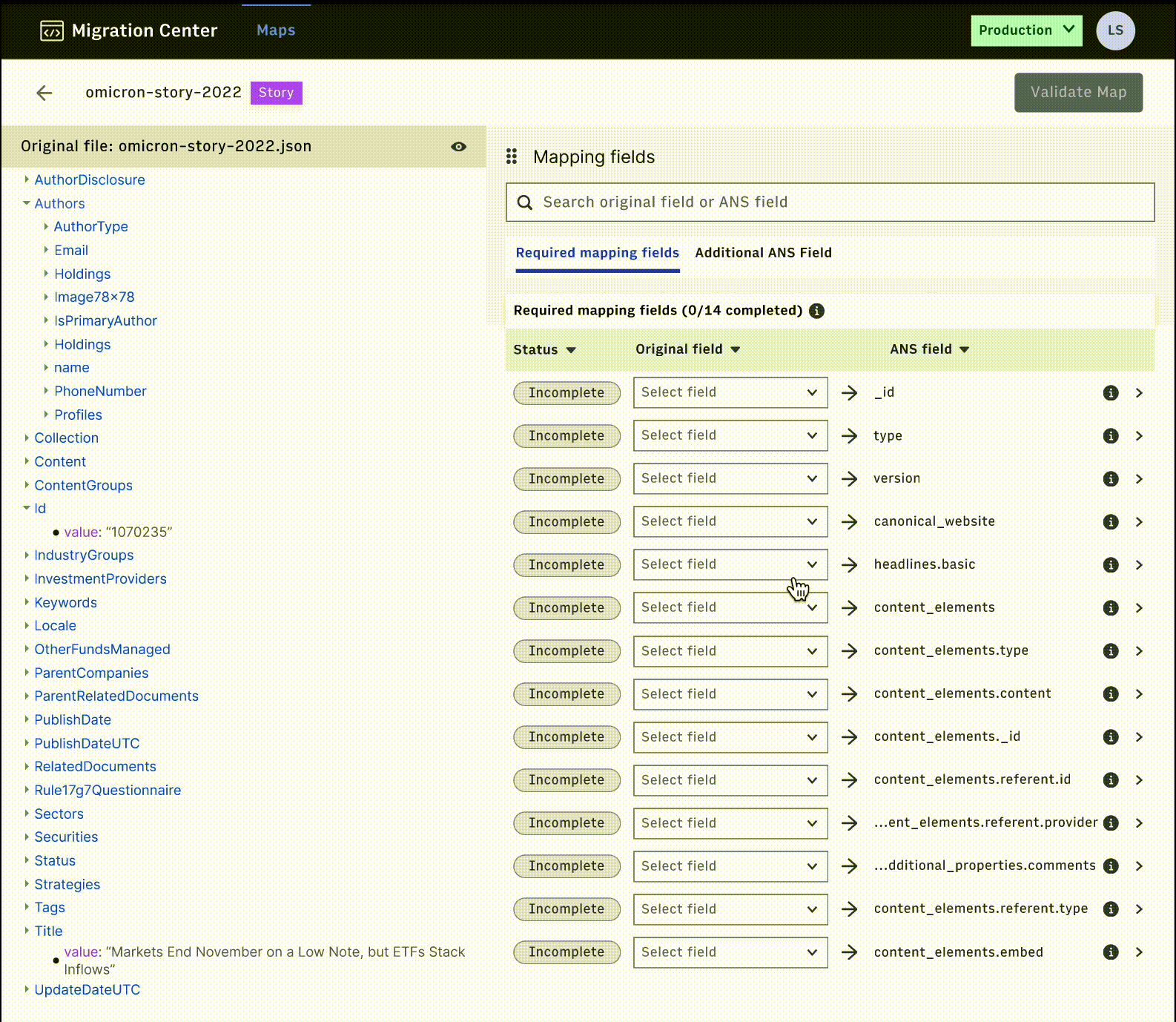Expand the Securities tree node
The height and width of the screenshot is (1022, 1176).
coord(27,837)
